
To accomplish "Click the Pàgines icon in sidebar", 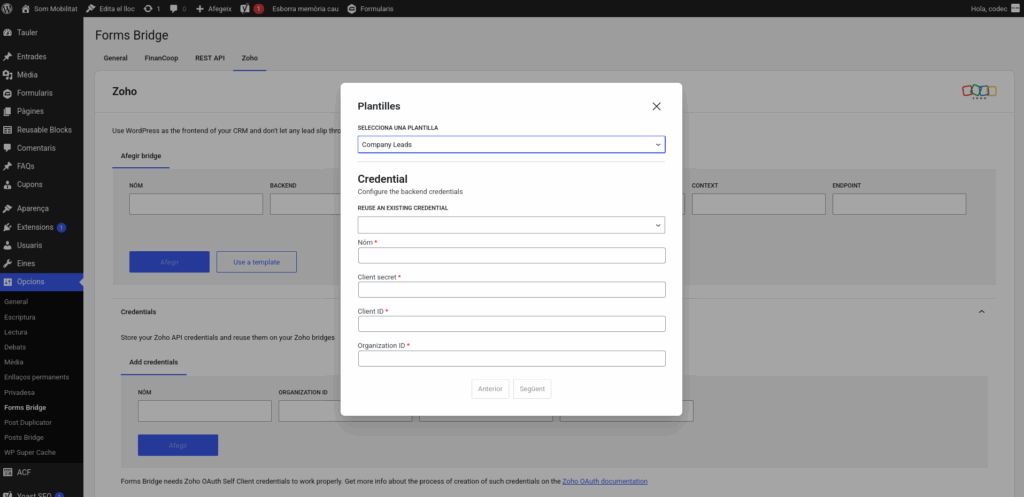I will click(8, 112).
